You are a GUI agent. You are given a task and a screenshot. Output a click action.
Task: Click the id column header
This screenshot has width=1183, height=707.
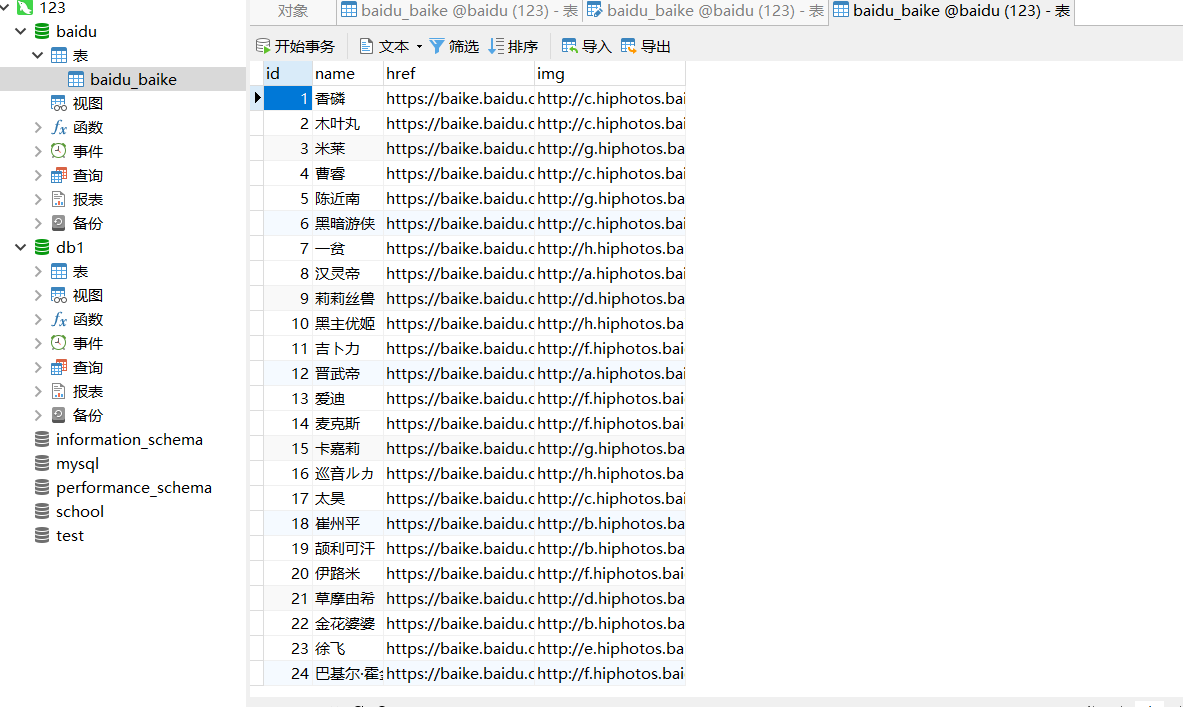point(287,73)
